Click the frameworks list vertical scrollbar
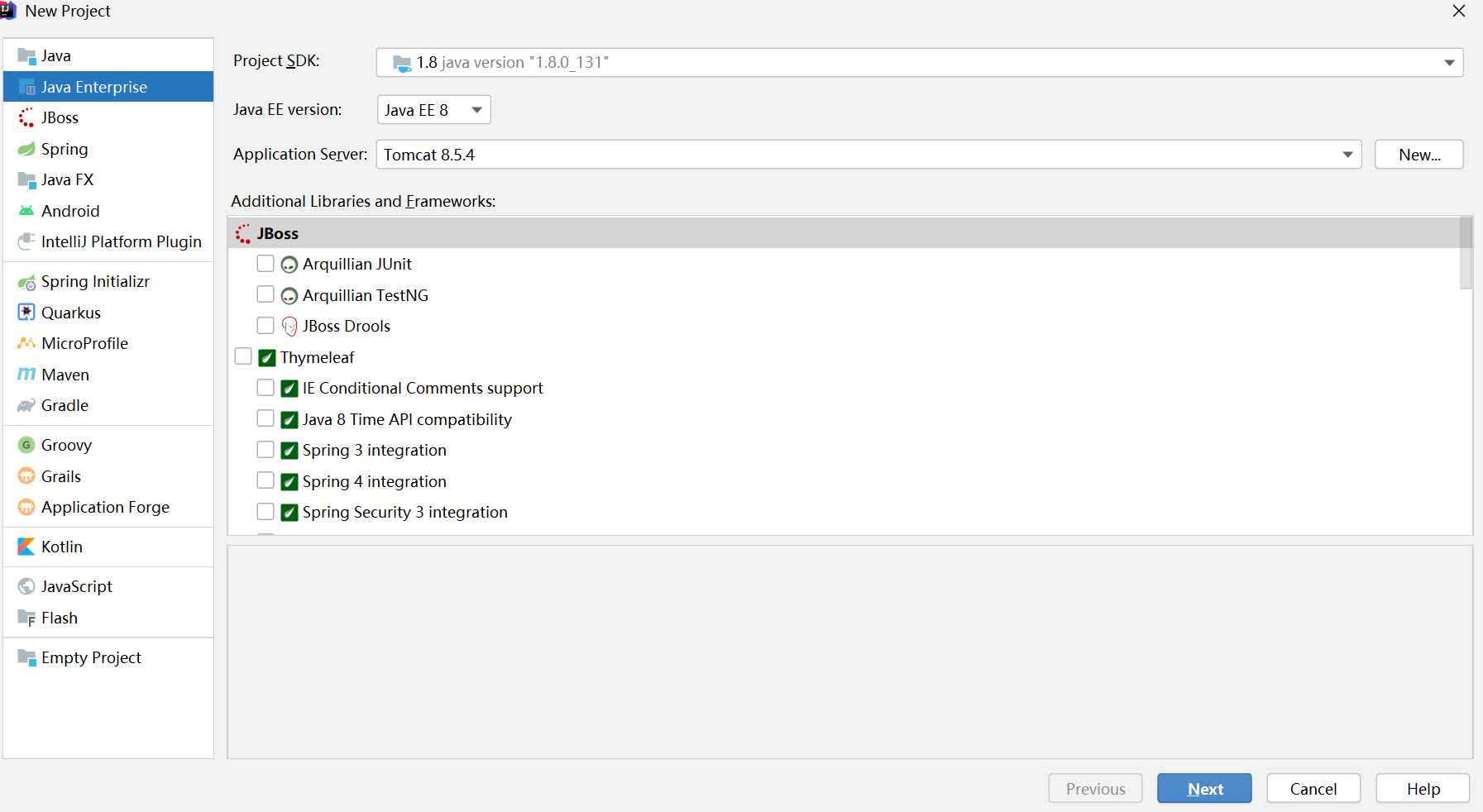The image size is (1483, 812). pos(1466,253)
